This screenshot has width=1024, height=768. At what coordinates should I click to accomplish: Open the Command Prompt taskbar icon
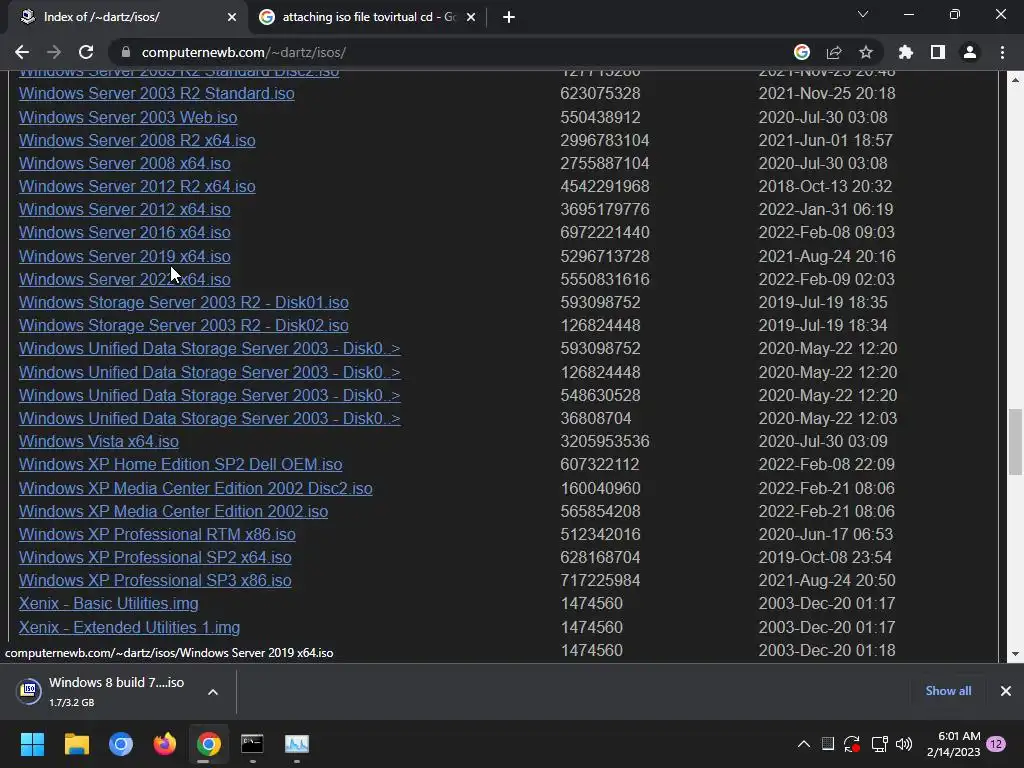coord(252,744)
